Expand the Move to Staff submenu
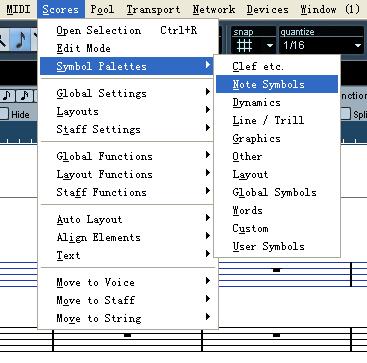The image size is (367, 363). (x=128, y=300)
